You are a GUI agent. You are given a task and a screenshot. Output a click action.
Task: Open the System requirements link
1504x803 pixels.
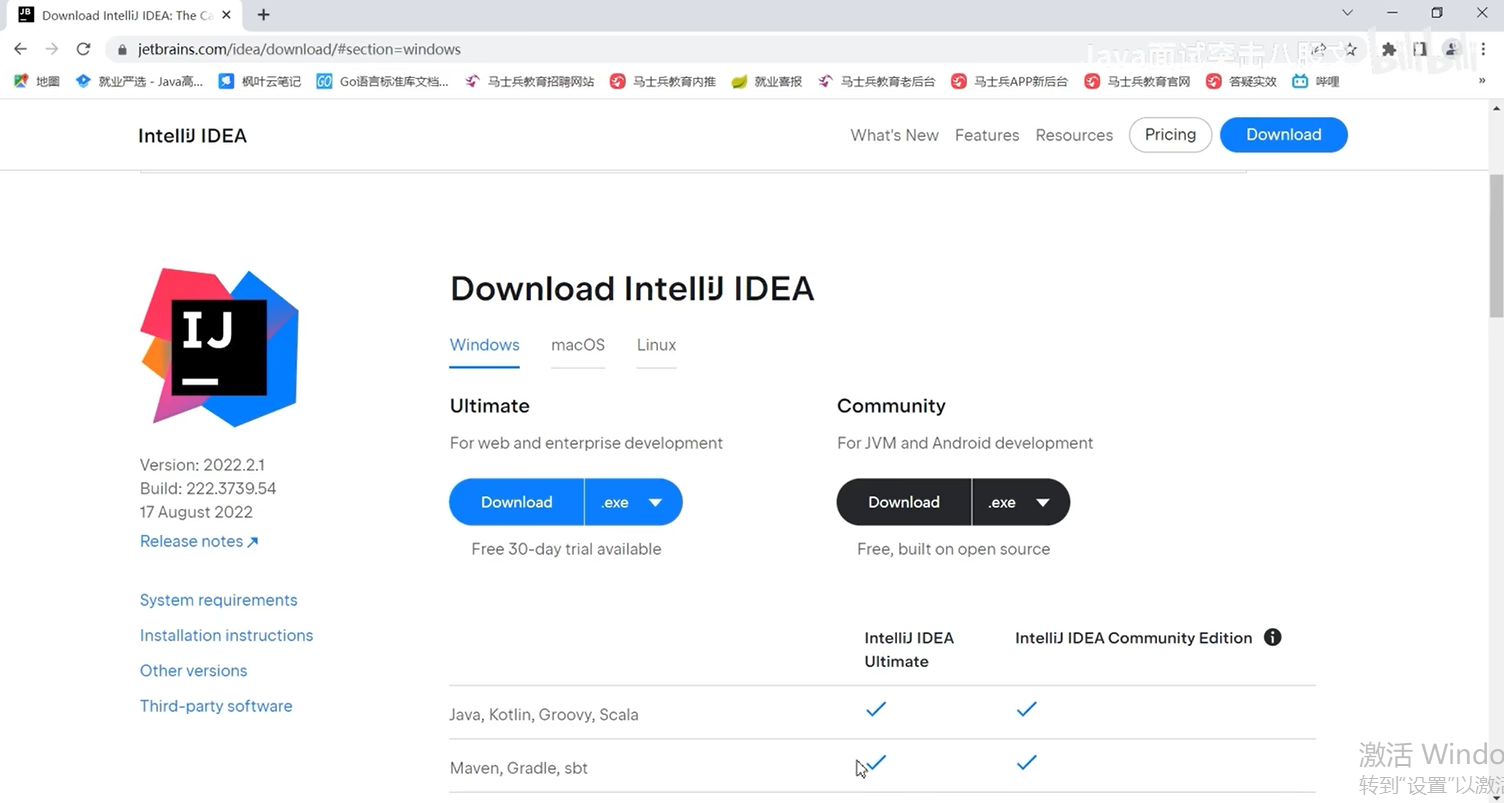click(x=218, y=600)
